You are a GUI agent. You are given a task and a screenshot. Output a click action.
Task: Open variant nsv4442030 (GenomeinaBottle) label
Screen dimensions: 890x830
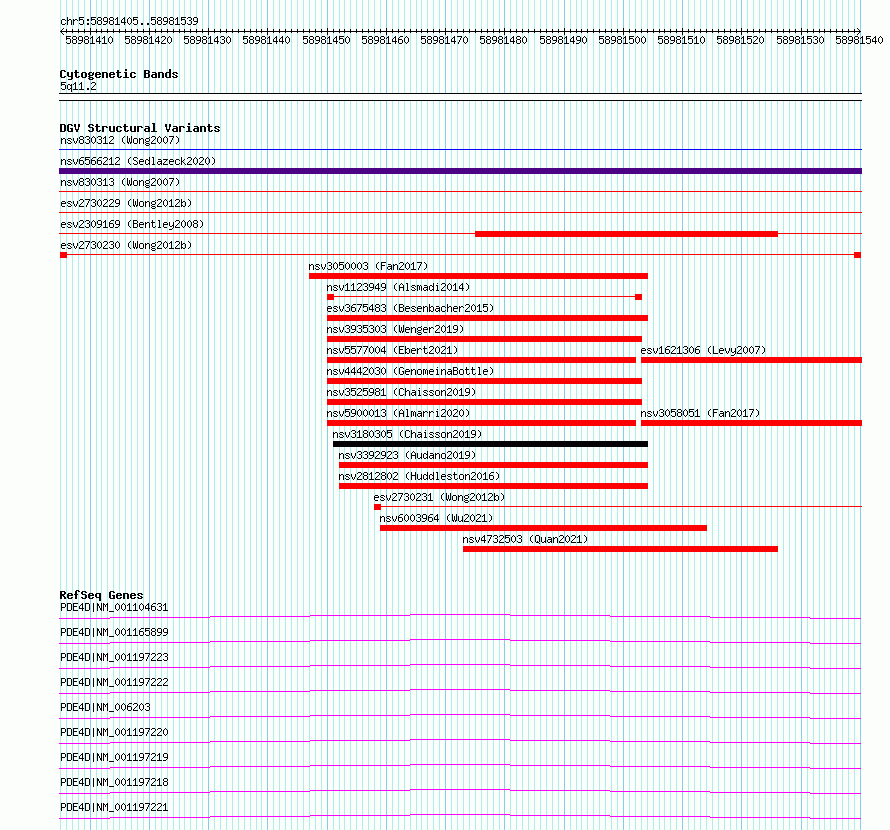tap(410, 371)
